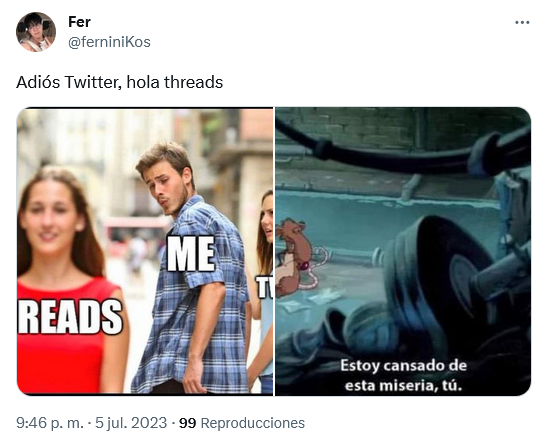
Task: Open the cartoon rat meme image
Action: click(x=403, y=251)
